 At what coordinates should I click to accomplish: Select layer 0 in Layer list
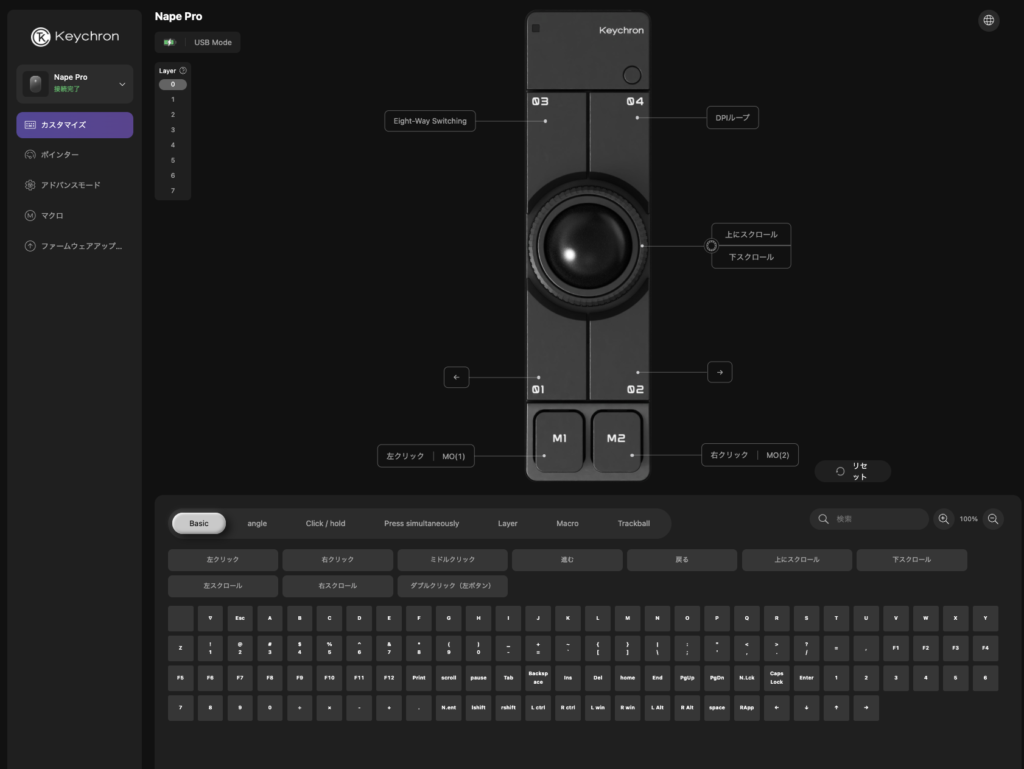(x=172, y=85)
